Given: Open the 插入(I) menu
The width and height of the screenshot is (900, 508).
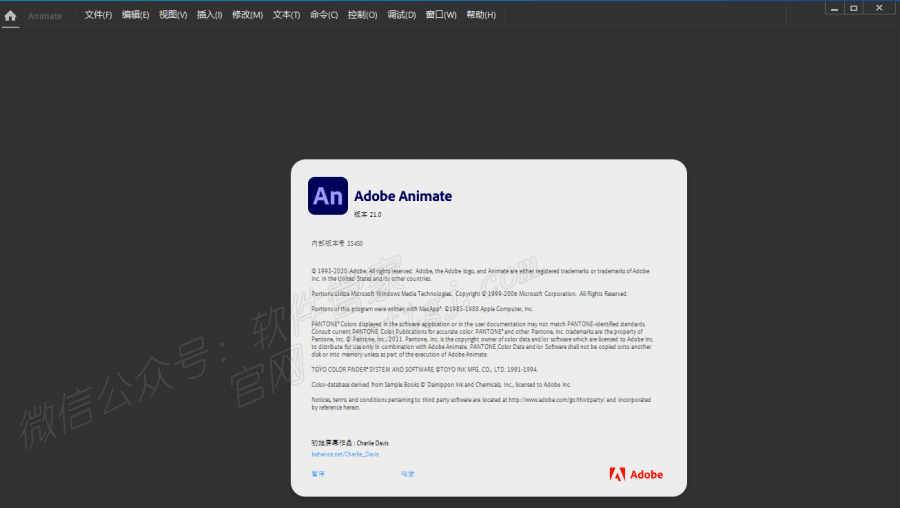Looking at the screenshot, I should pyautogui.click(x=210, y=15).
